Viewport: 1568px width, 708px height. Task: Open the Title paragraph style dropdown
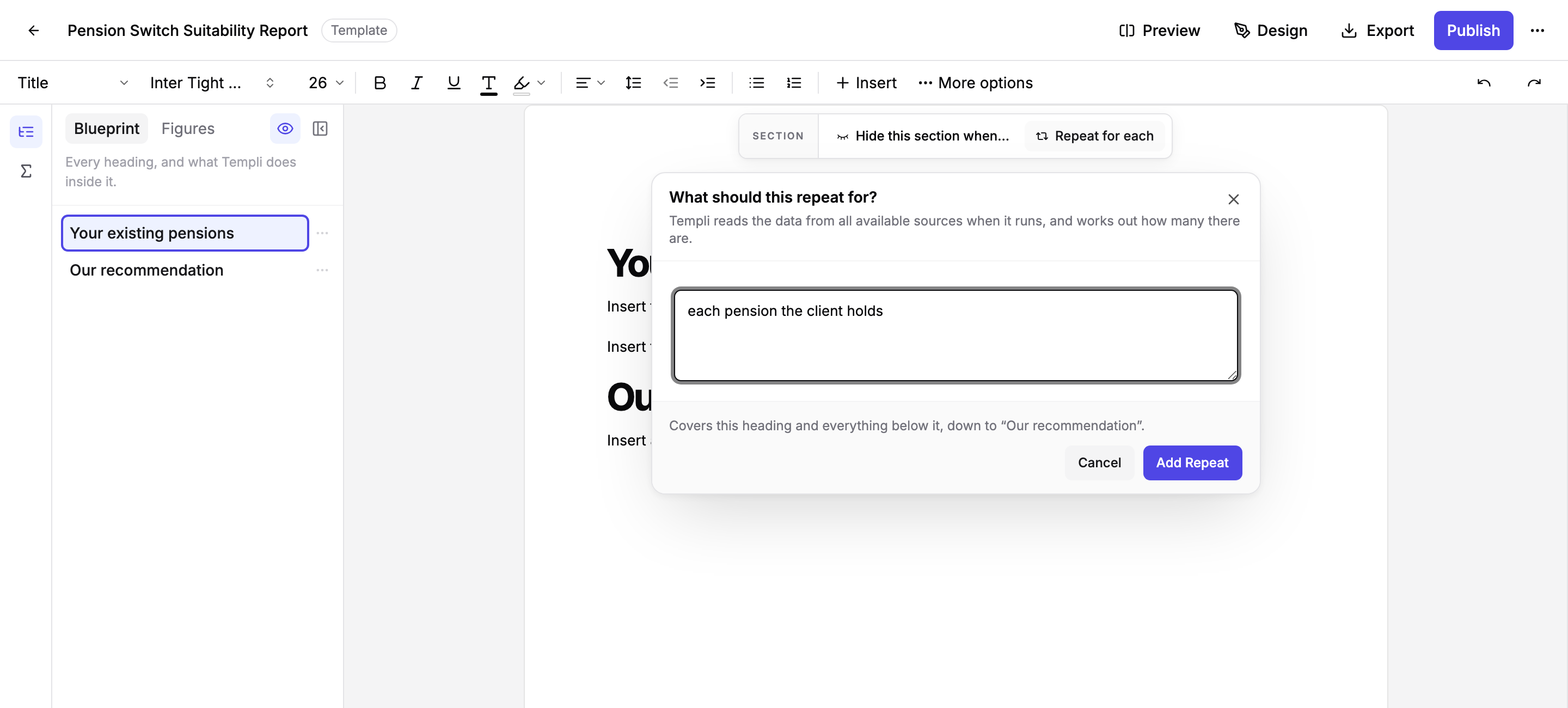coord(72,83)
